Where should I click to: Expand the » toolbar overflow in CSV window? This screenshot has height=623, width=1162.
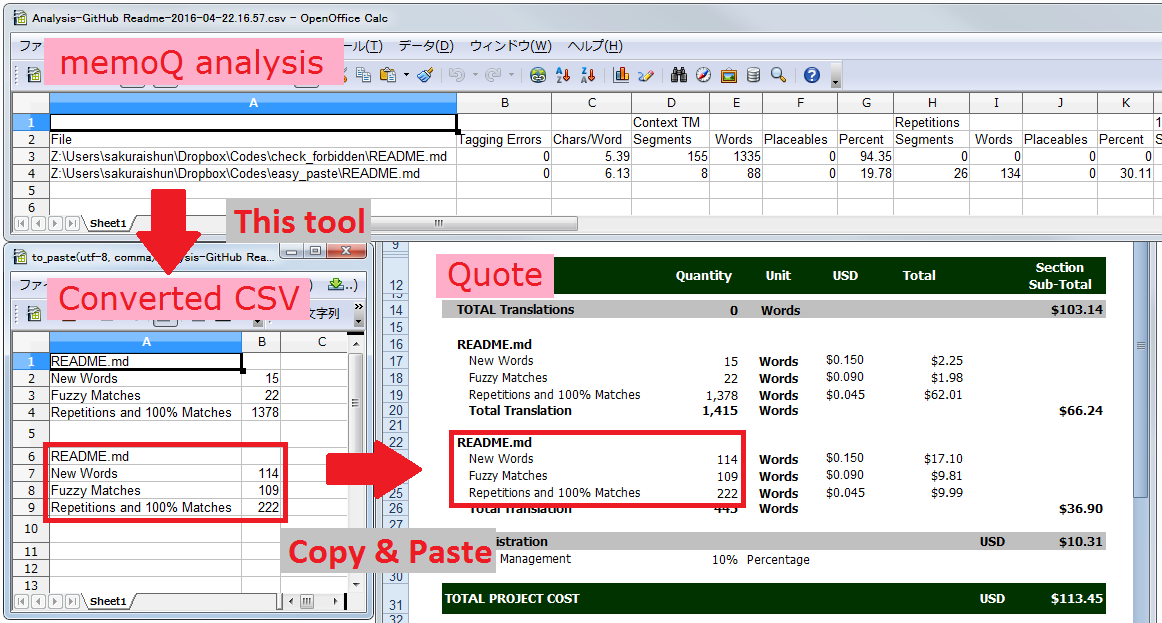359,307
